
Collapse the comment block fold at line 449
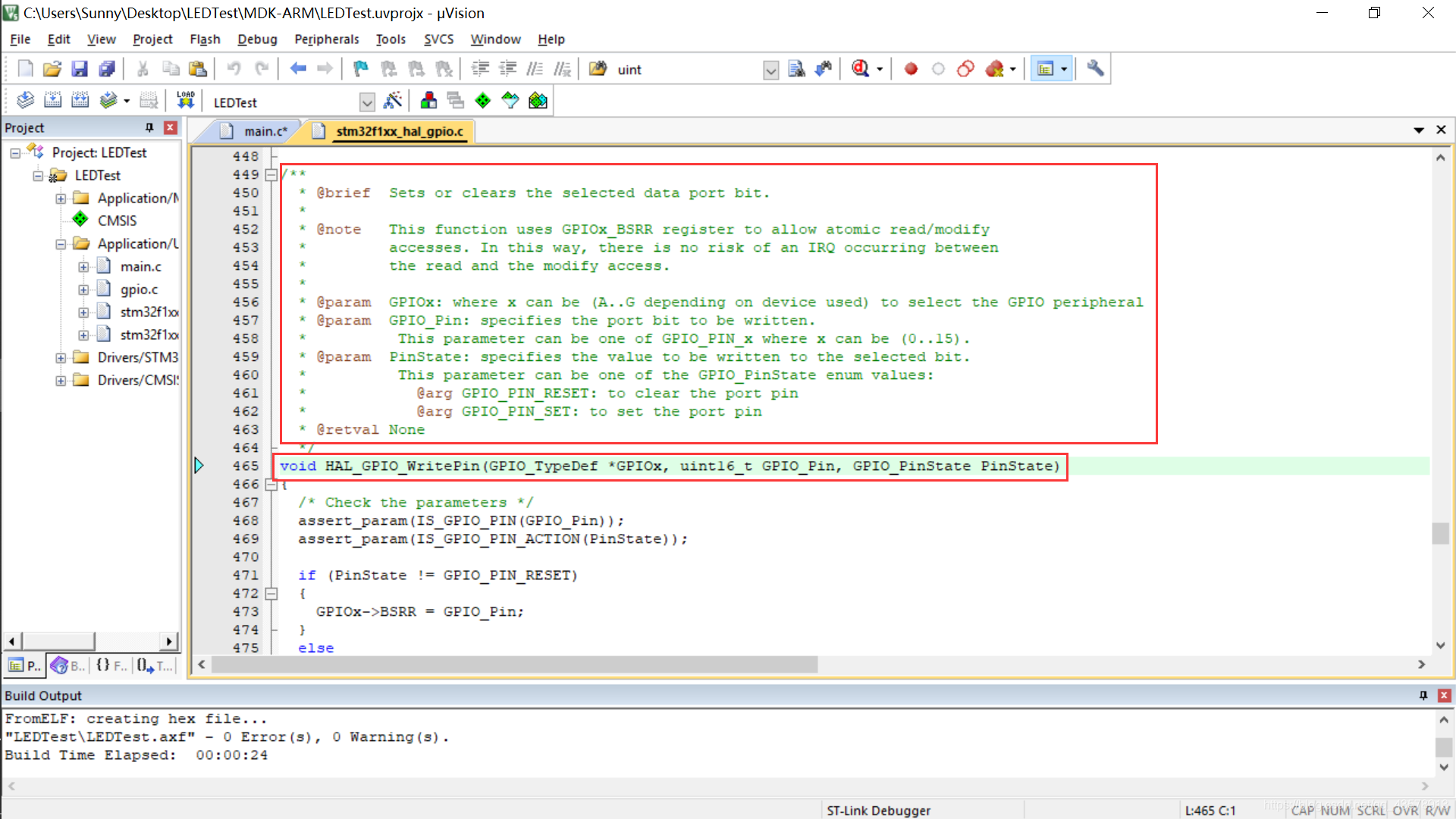(x=271, y=175)
